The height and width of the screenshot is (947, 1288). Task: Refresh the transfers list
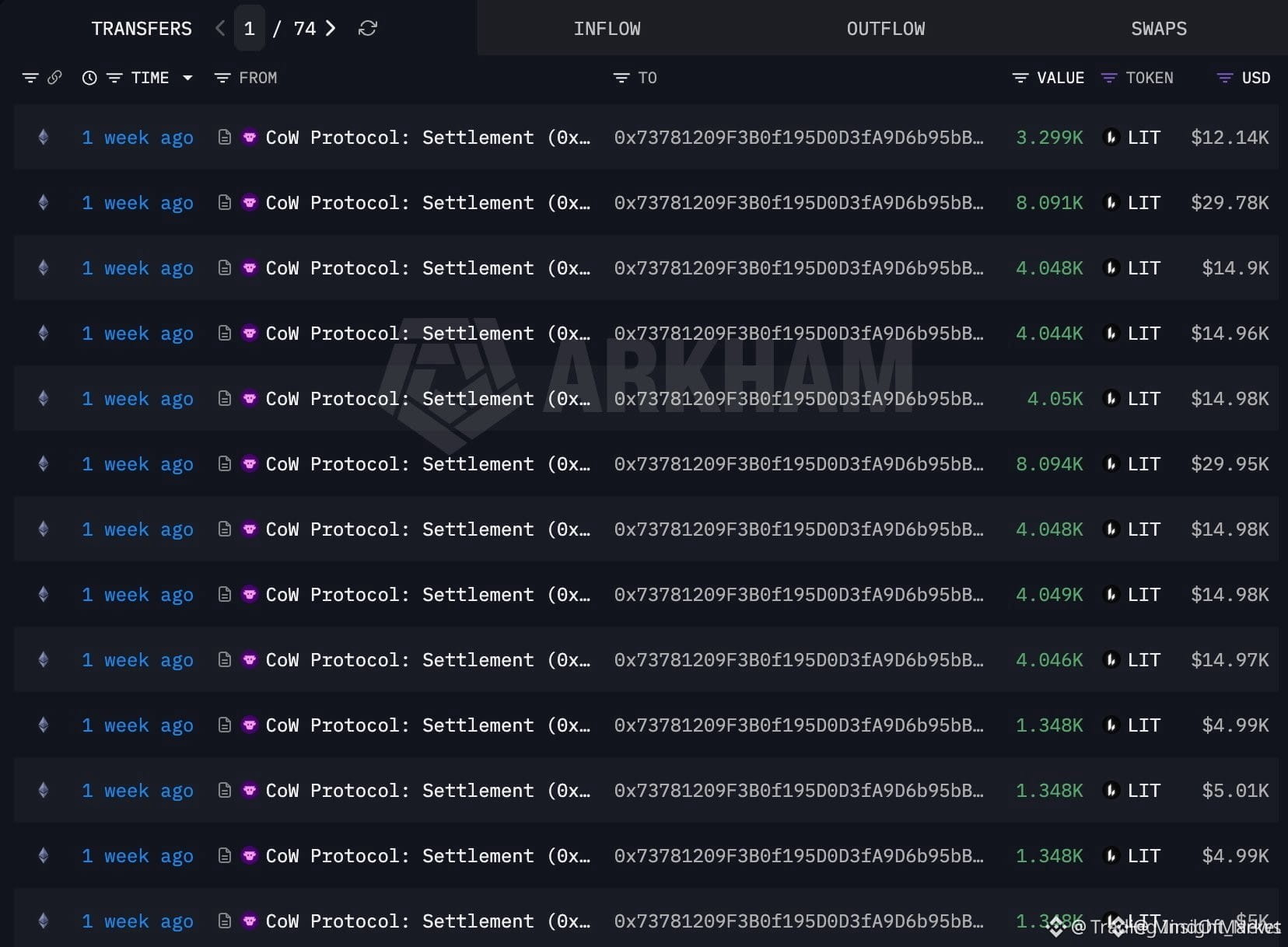368,29
